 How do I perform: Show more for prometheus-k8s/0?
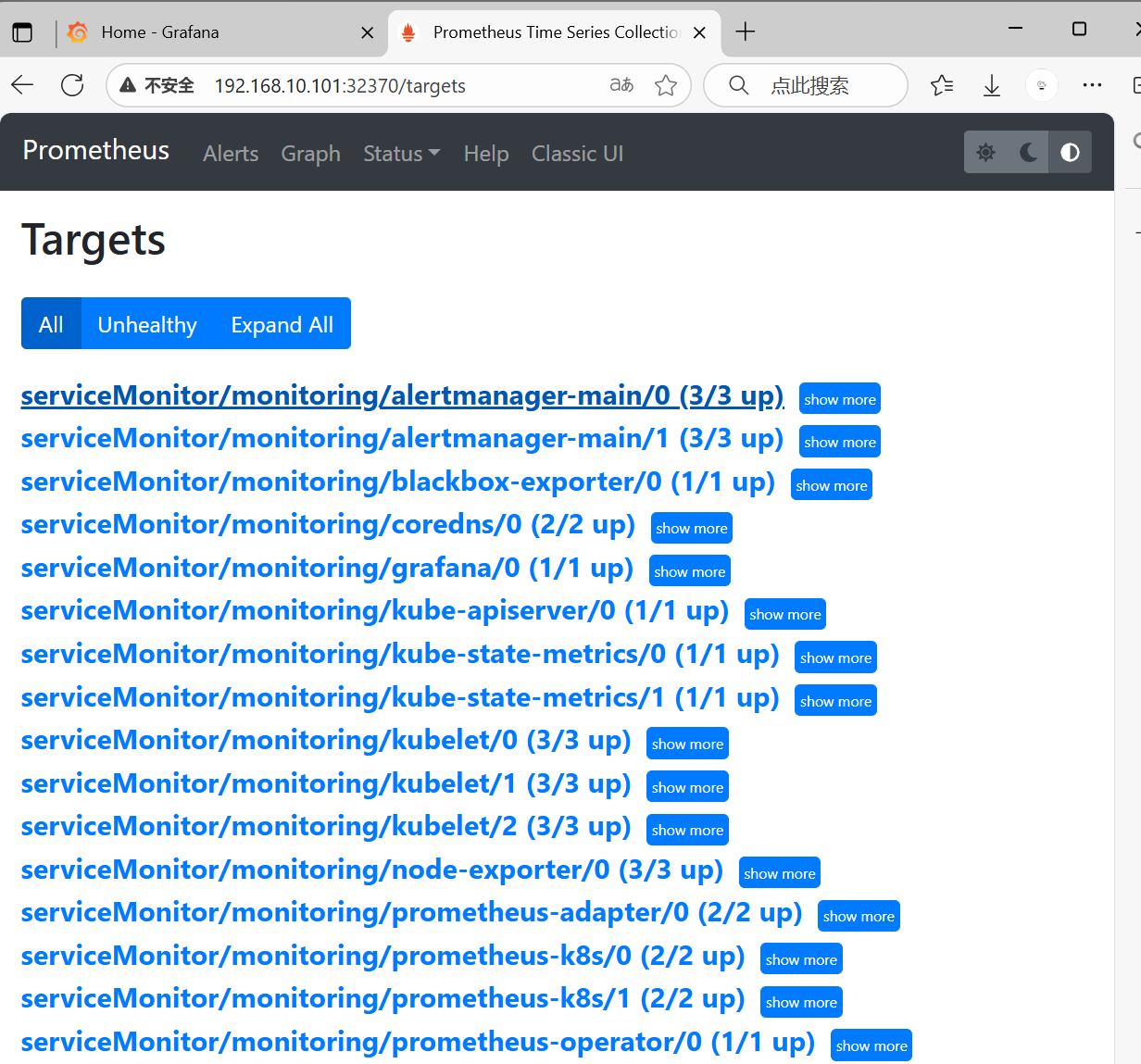click(x=802, y=959)
